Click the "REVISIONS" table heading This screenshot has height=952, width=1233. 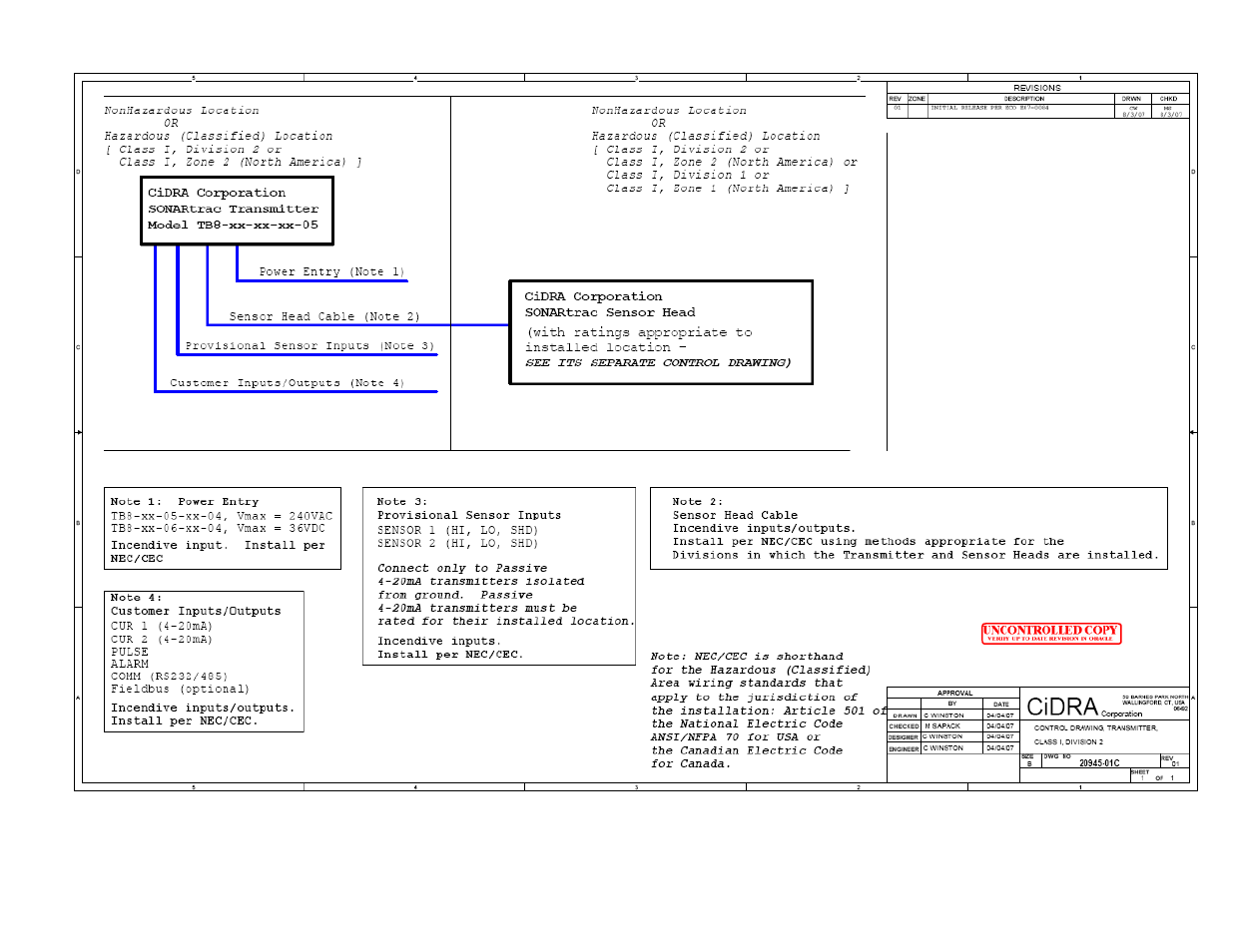coord(1037,88)
